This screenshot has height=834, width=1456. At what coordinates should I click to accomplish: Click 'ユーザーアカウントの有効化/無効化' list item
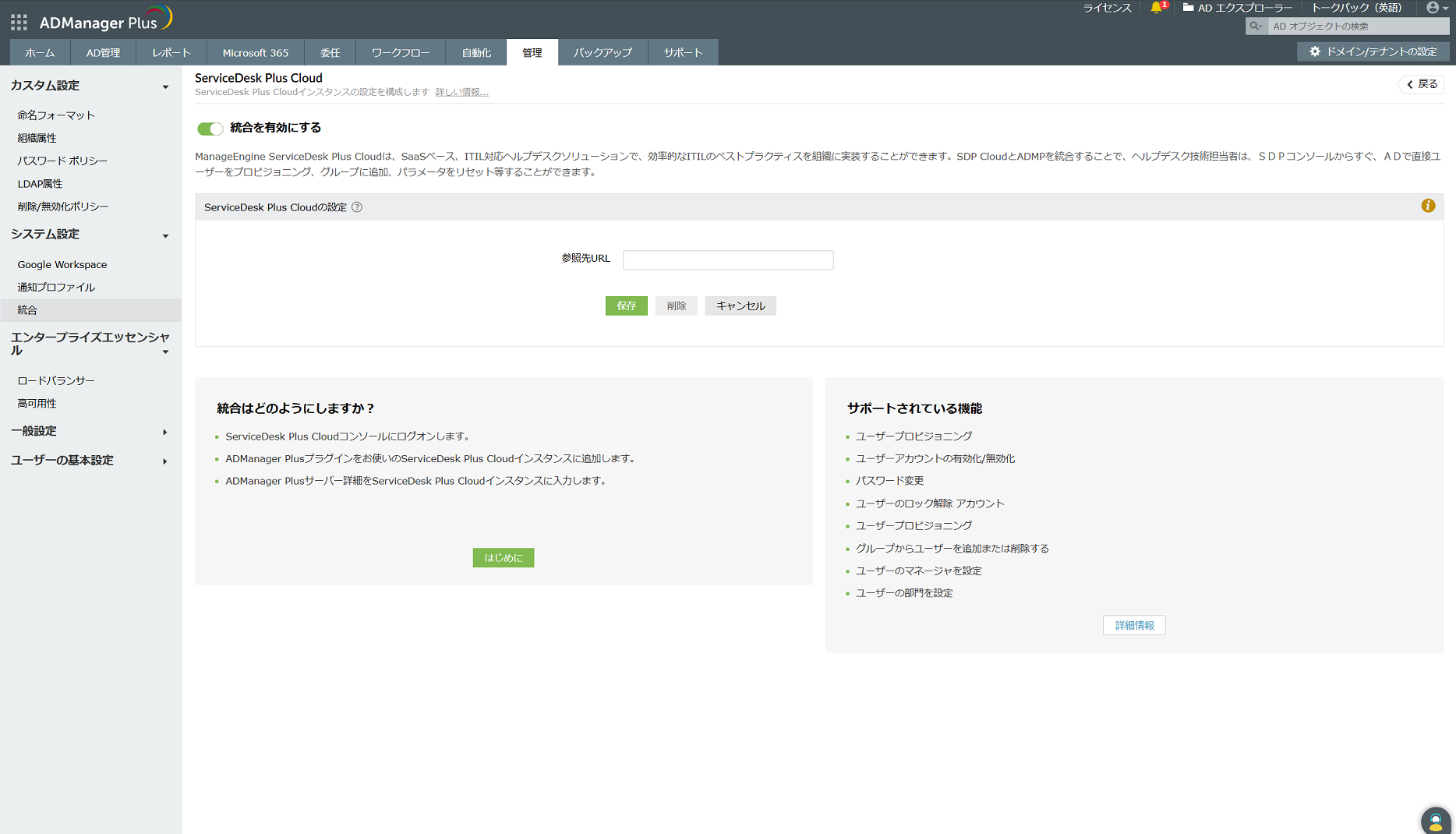935,459
